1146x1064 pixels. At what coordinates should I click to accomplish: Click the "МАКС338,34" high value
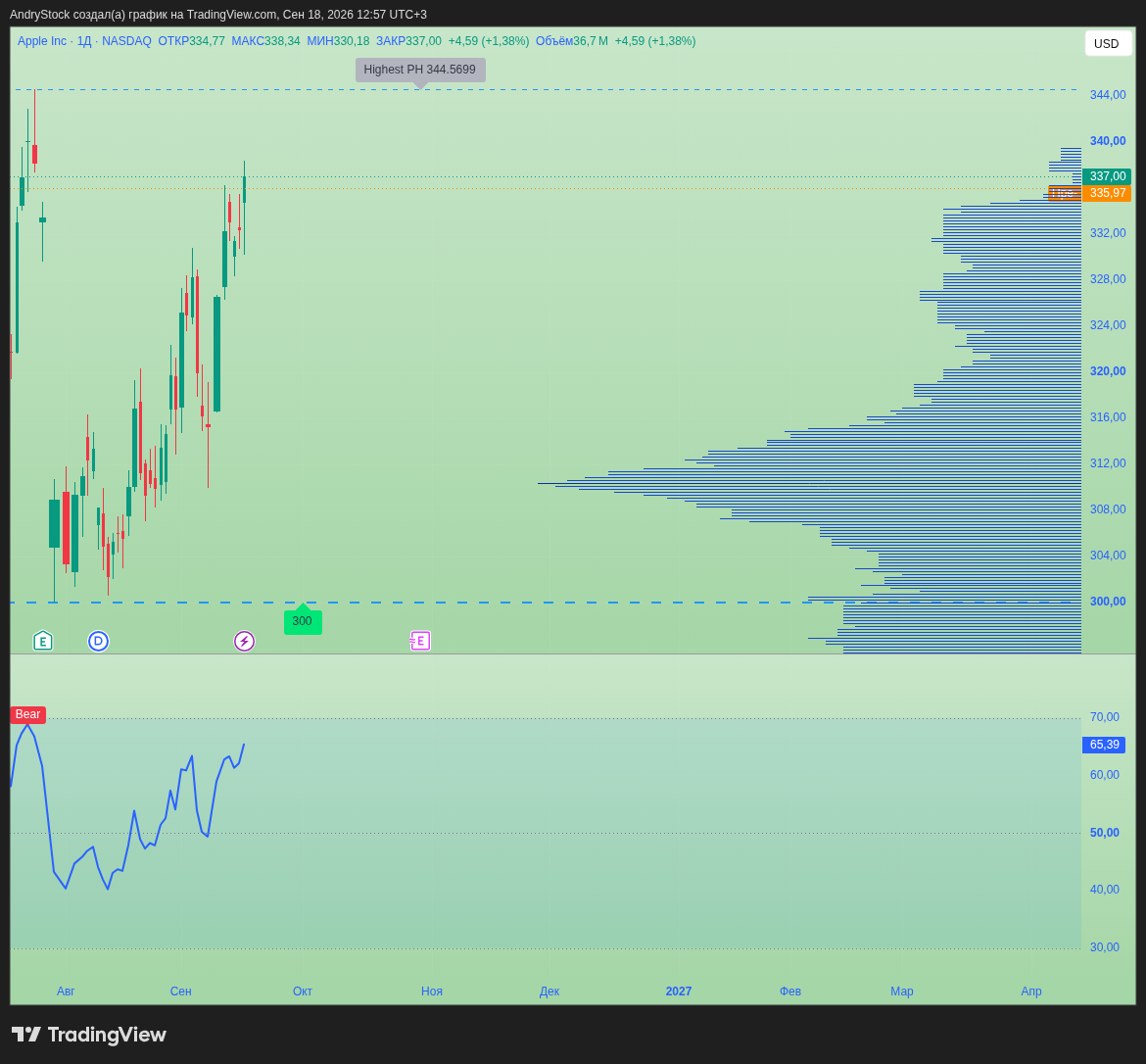click(x=266, y=41)
